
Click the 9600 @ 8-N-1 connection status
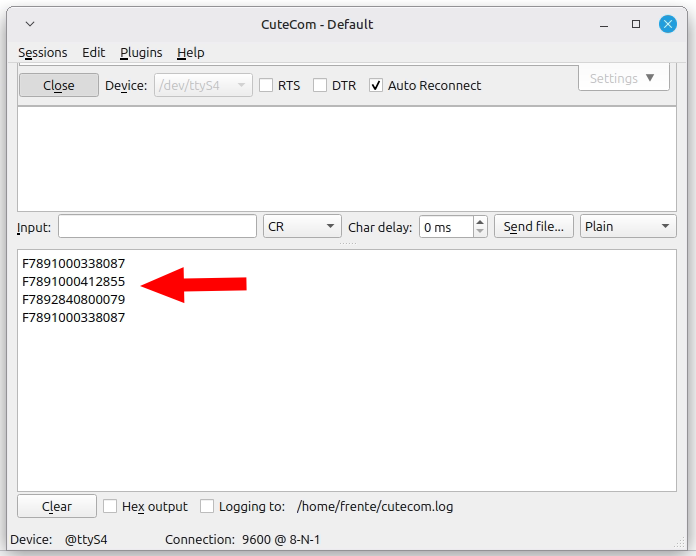click(281, 540)
